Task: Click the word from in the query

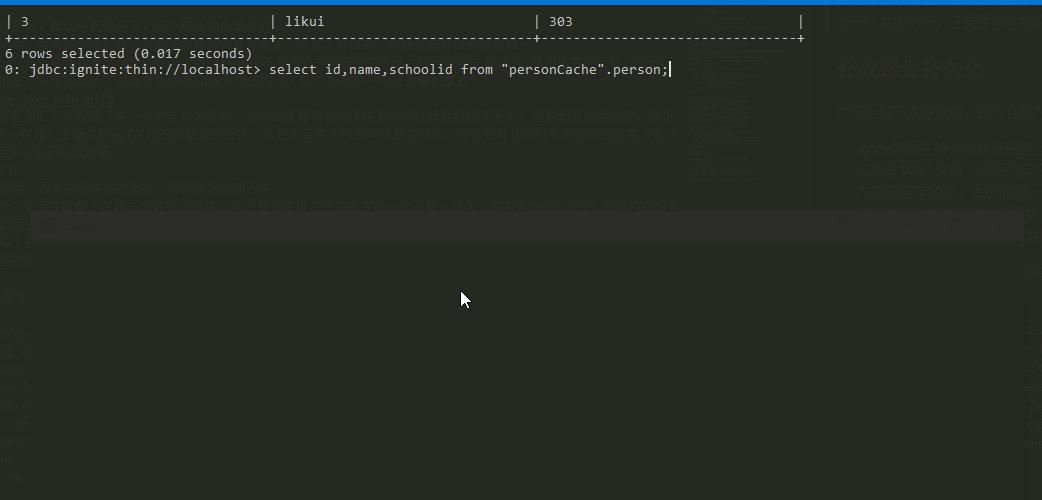Action: click(x=476, y=70)
